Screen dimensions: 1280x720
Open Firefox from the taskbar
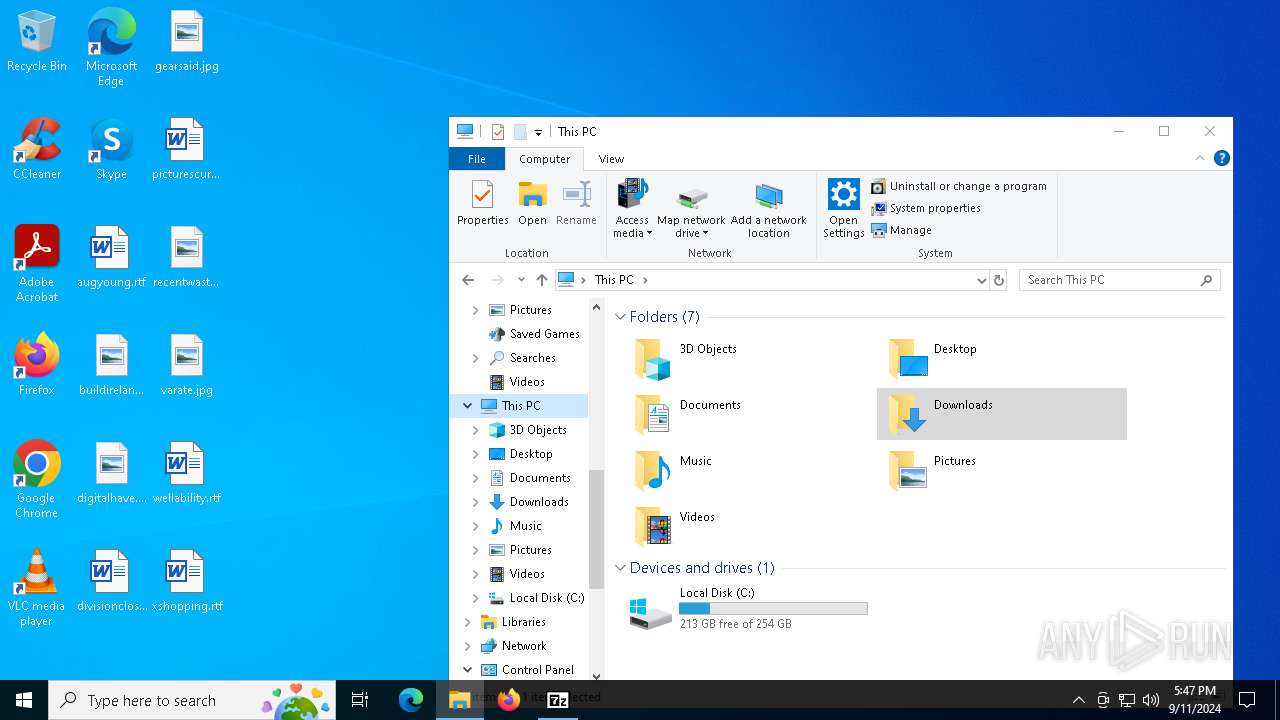click(509, 700)
